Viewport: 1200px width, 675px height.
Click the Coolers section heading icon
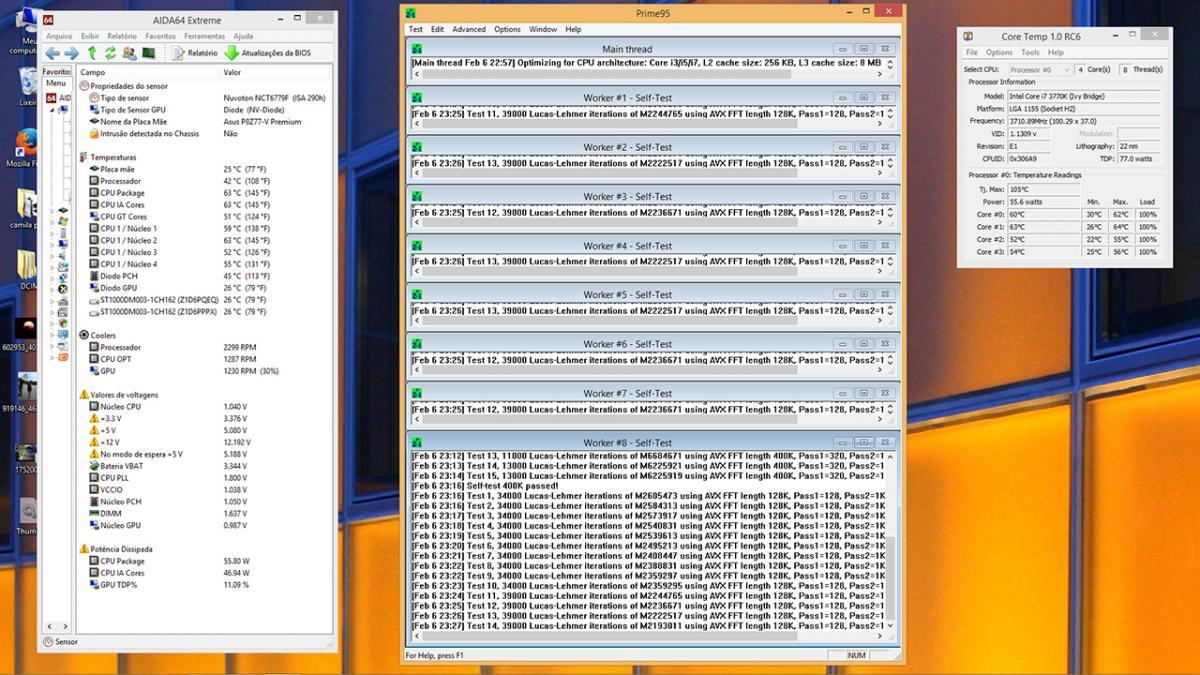pos(84,336)
